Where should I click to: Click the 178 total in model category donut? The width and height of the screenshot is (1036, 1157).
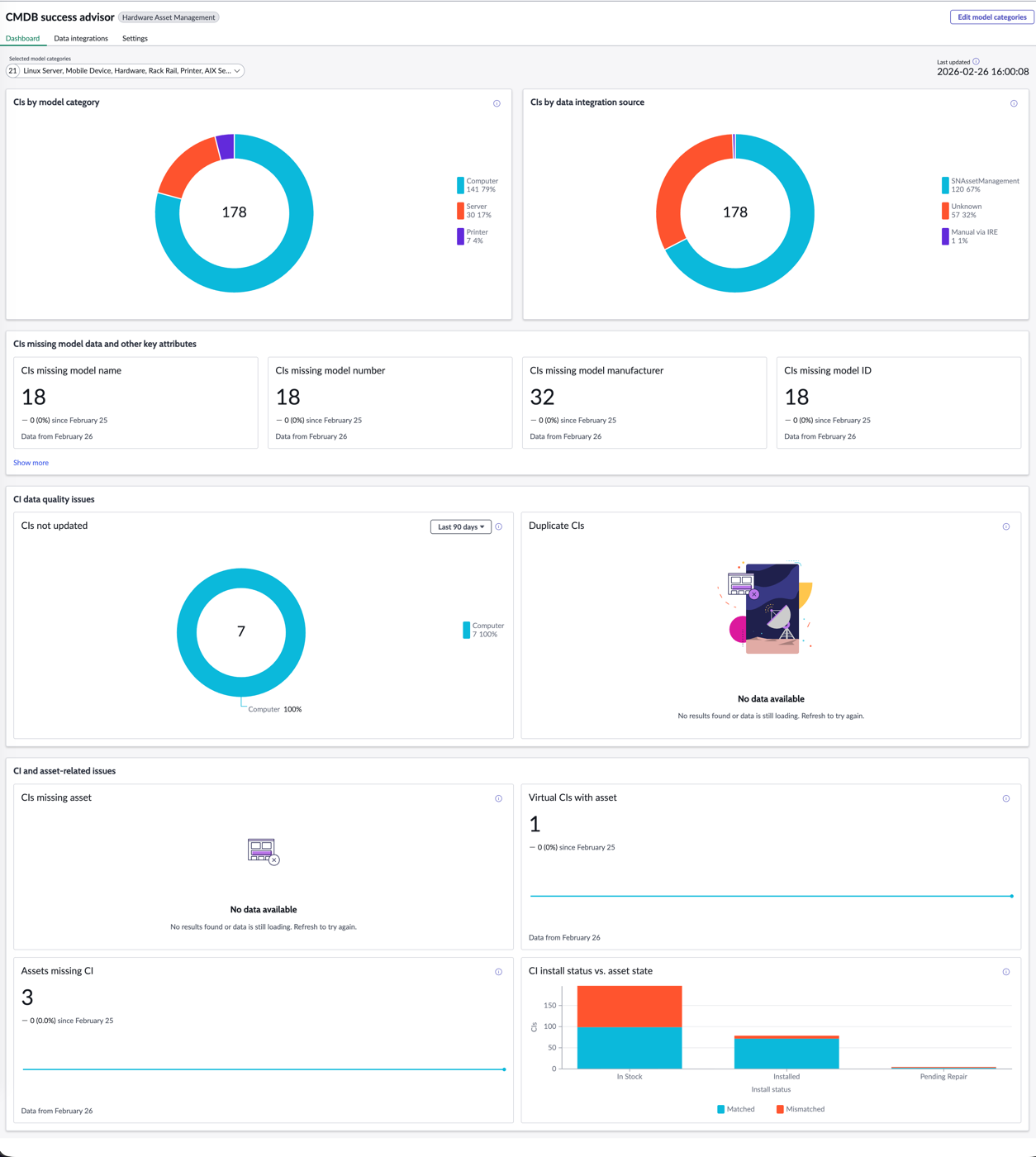[x=235, y=212]
